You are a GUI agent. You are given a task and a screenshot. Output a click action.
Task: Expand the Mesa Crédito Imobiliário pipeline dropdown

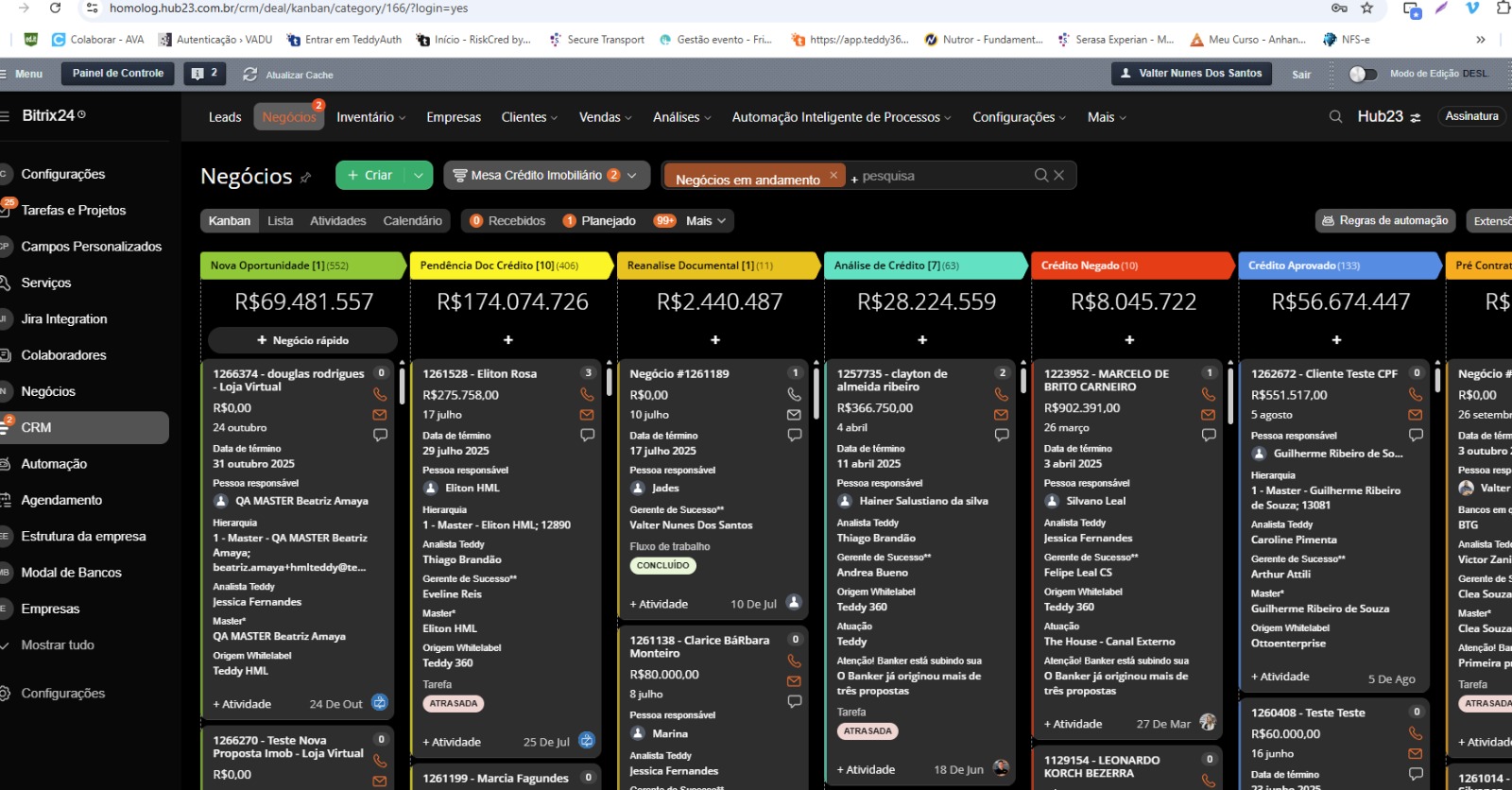pos(631,175)
